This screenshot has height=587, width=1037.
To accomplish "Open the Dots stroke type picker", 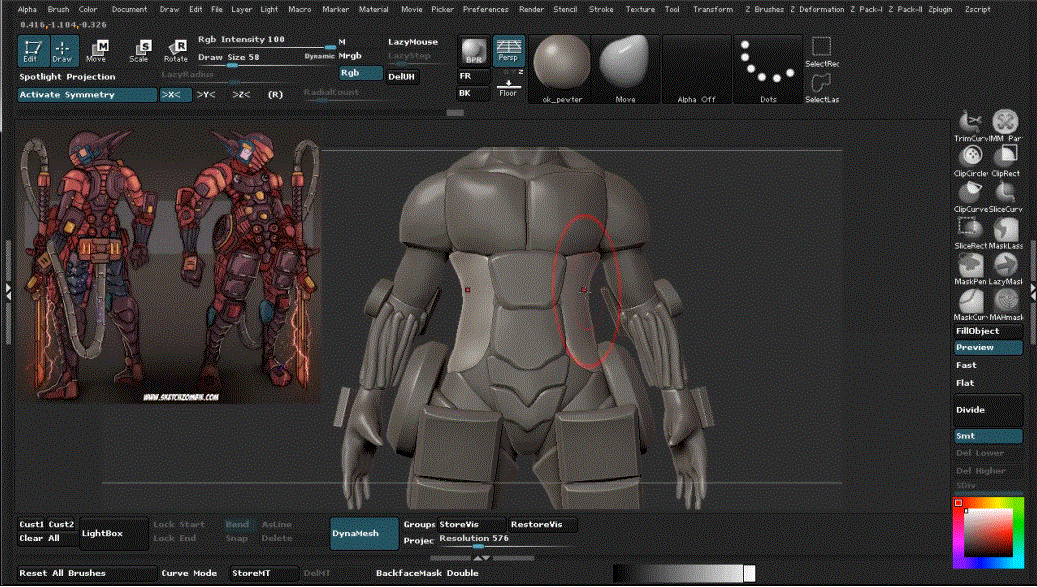I will click(768, 69).
